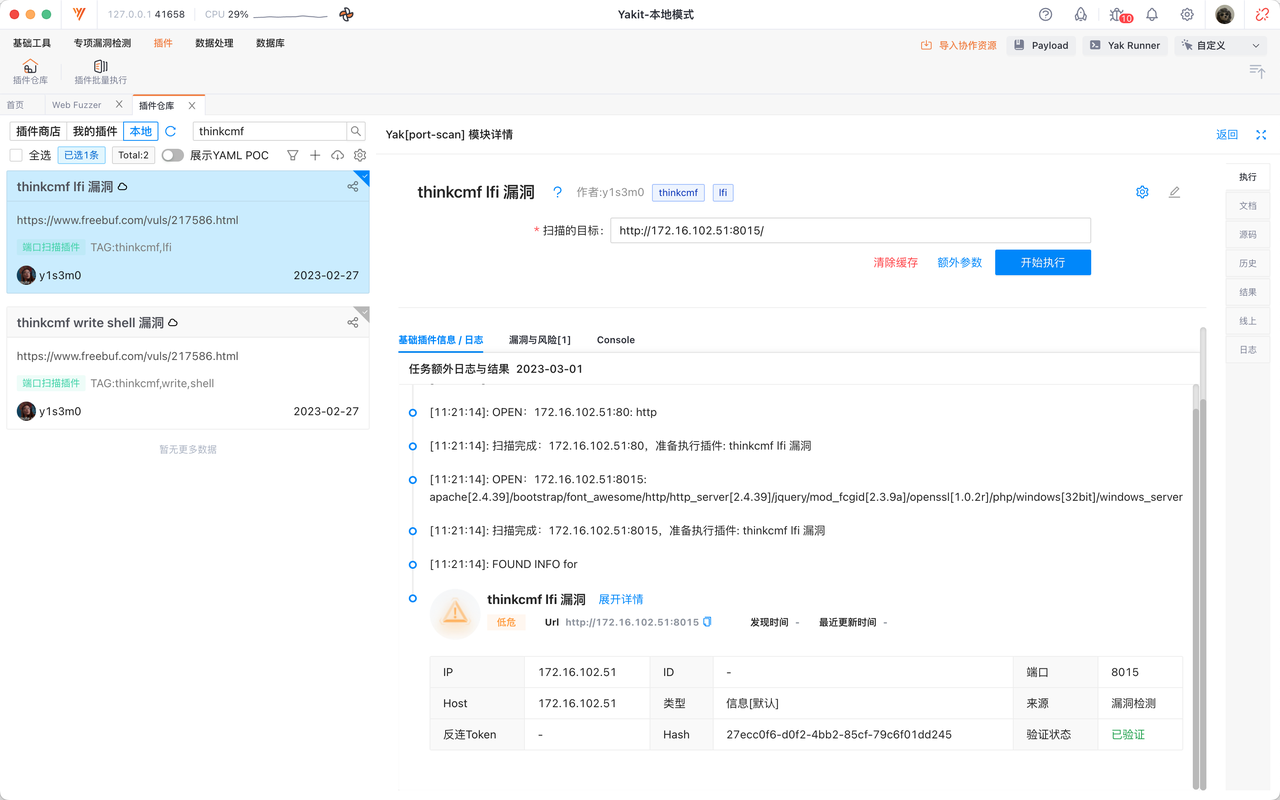The height and width of the screenshot is (800, 1280).
Task: Open the 数据处理 menu
Action: point(214,43)
